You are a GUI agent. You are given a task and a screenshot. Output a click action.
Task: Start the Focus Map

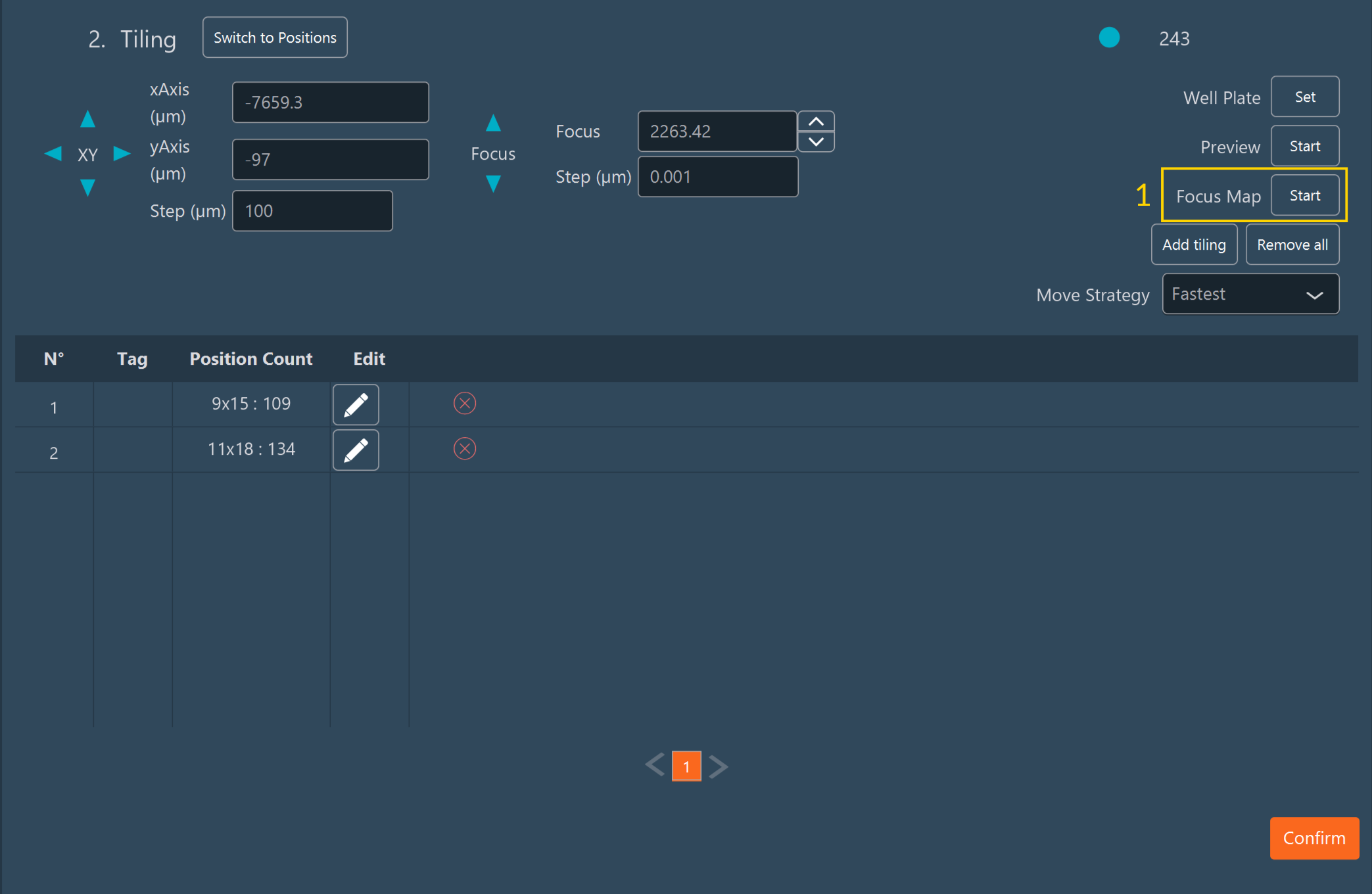[x=1304, y=196]
